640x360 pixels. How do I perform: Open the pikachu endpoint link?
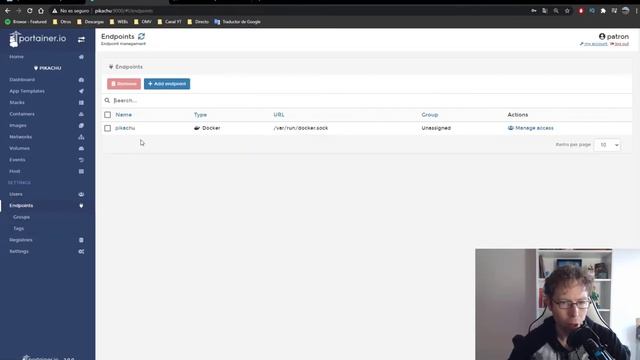click(x=125, y=128)
